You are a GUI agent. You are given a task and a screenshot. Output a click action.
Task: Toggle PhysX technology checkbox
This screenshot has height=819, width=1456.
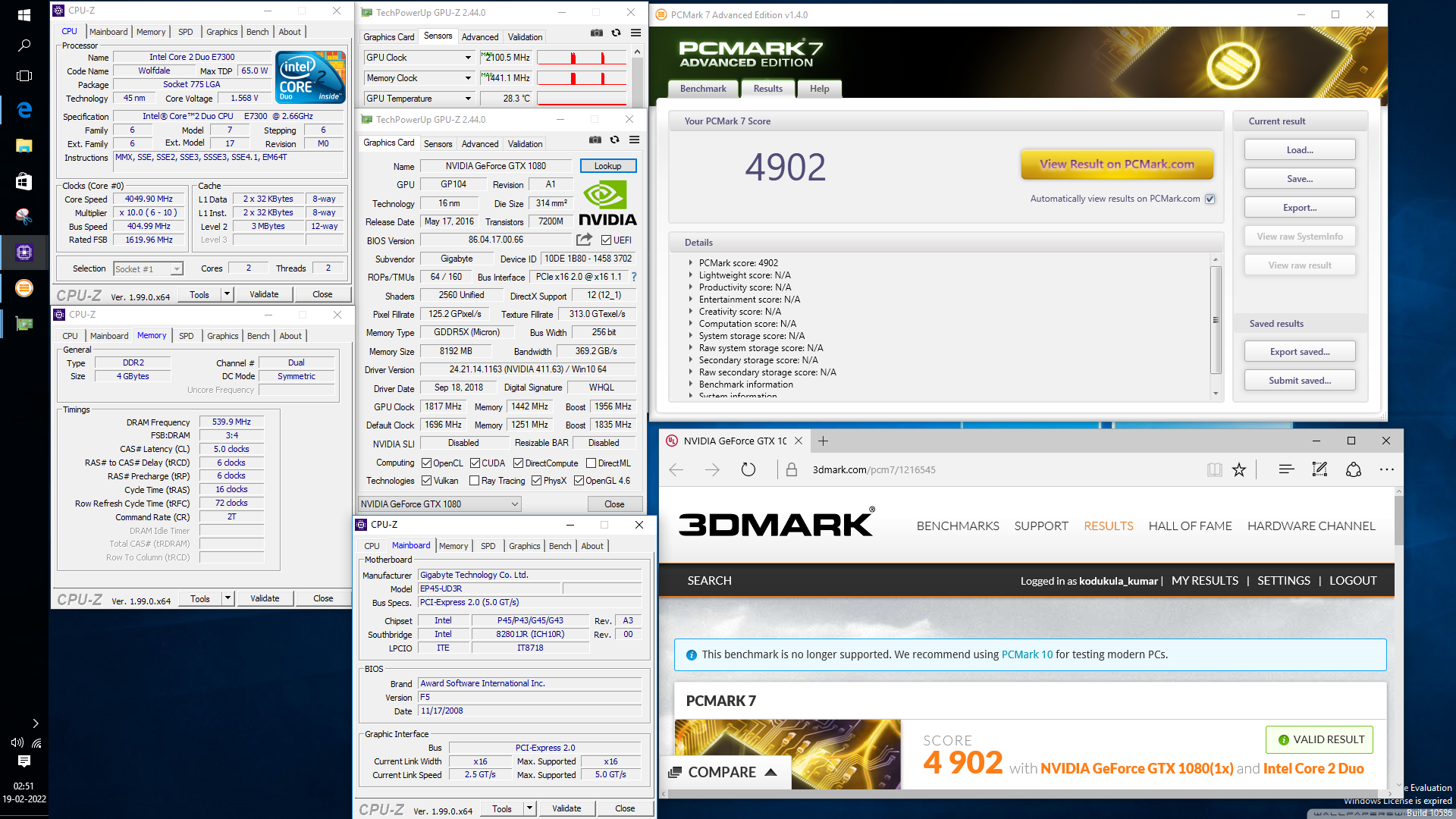[537, 481]
